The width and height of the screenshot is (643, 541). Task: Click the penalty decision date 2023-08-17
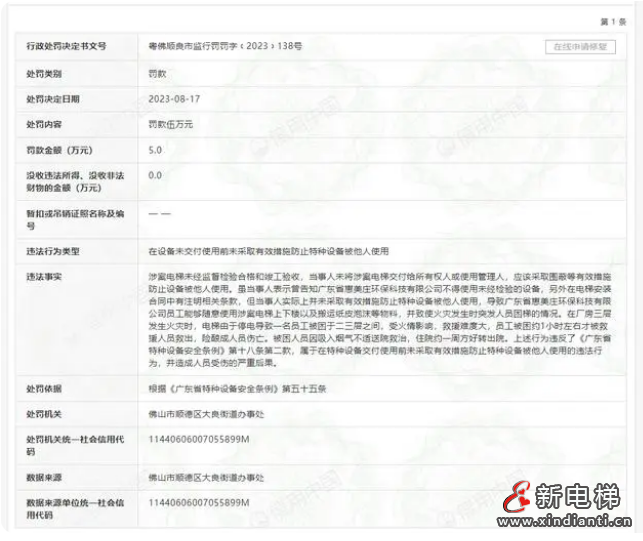[x=174, y=99]
